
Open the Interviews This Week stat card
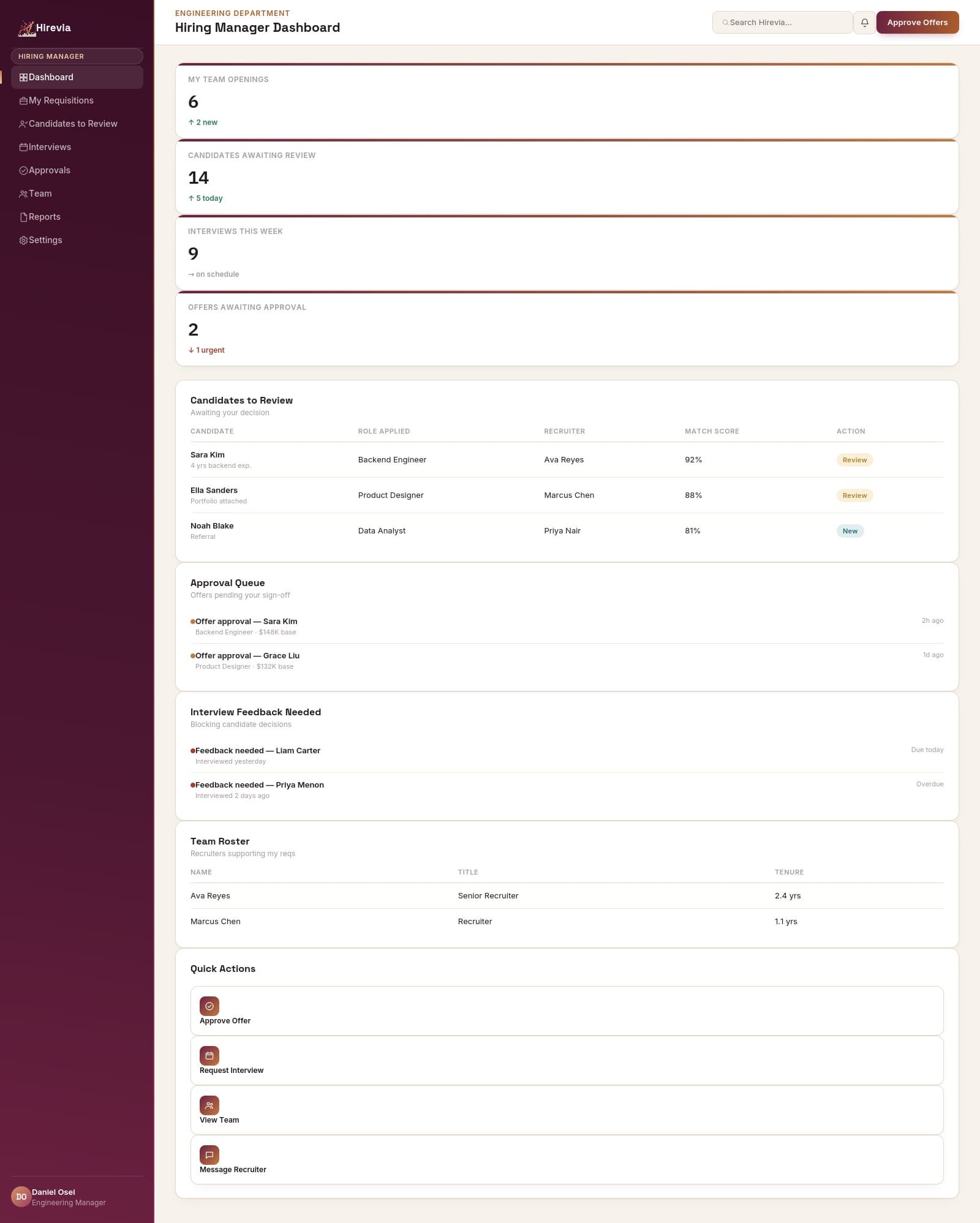pos(567,252)
